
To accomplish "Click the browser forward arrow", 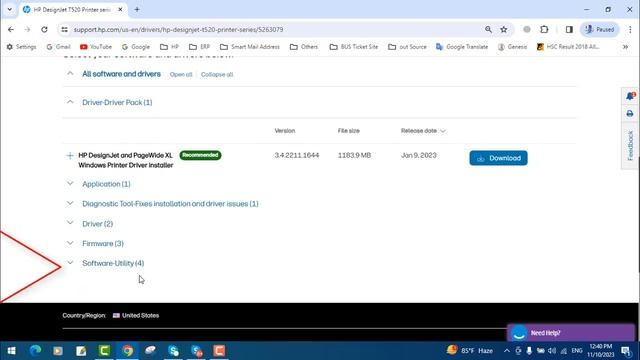I will 27,29.
